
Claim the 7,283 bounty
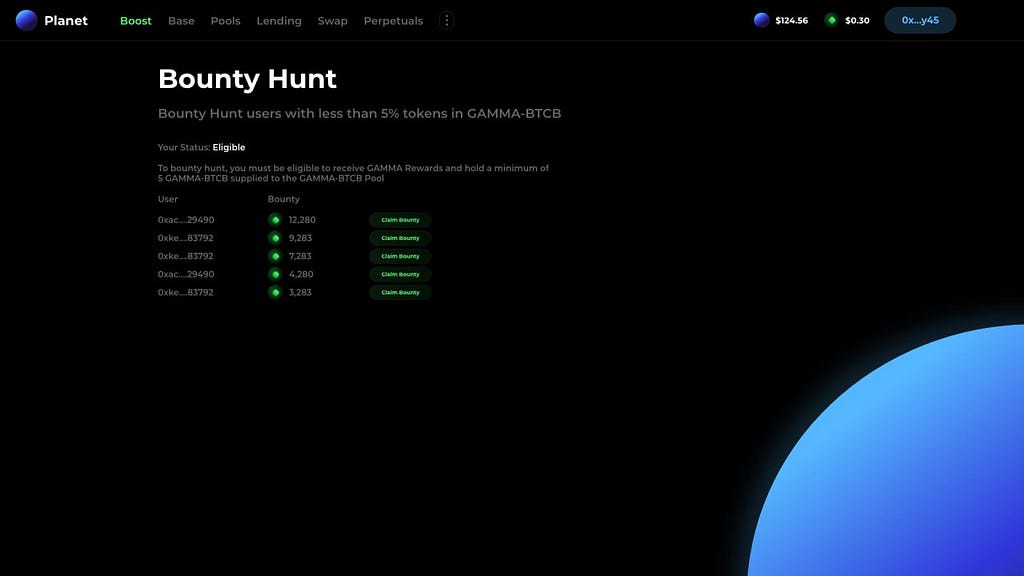[400, 257]
